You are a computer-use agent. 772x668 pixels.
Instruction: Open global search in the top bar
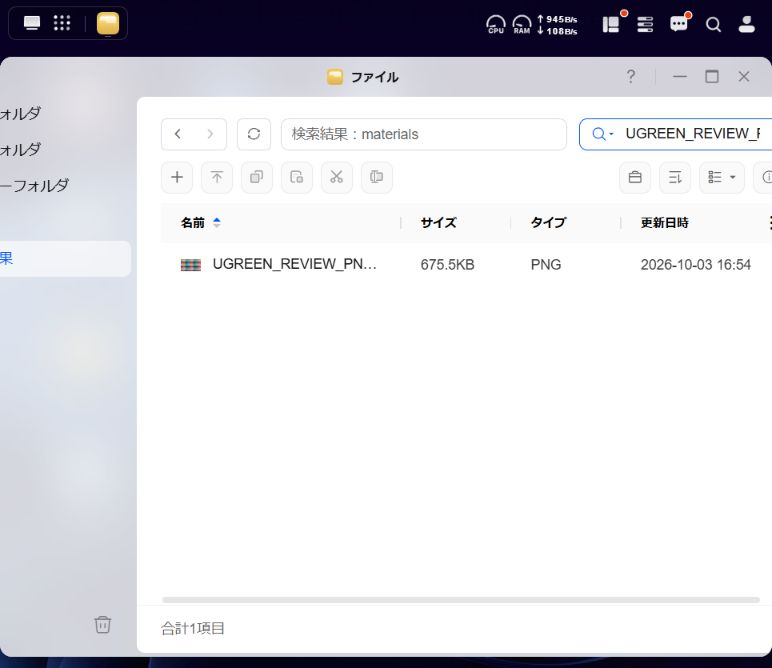(x=713, y=24)
